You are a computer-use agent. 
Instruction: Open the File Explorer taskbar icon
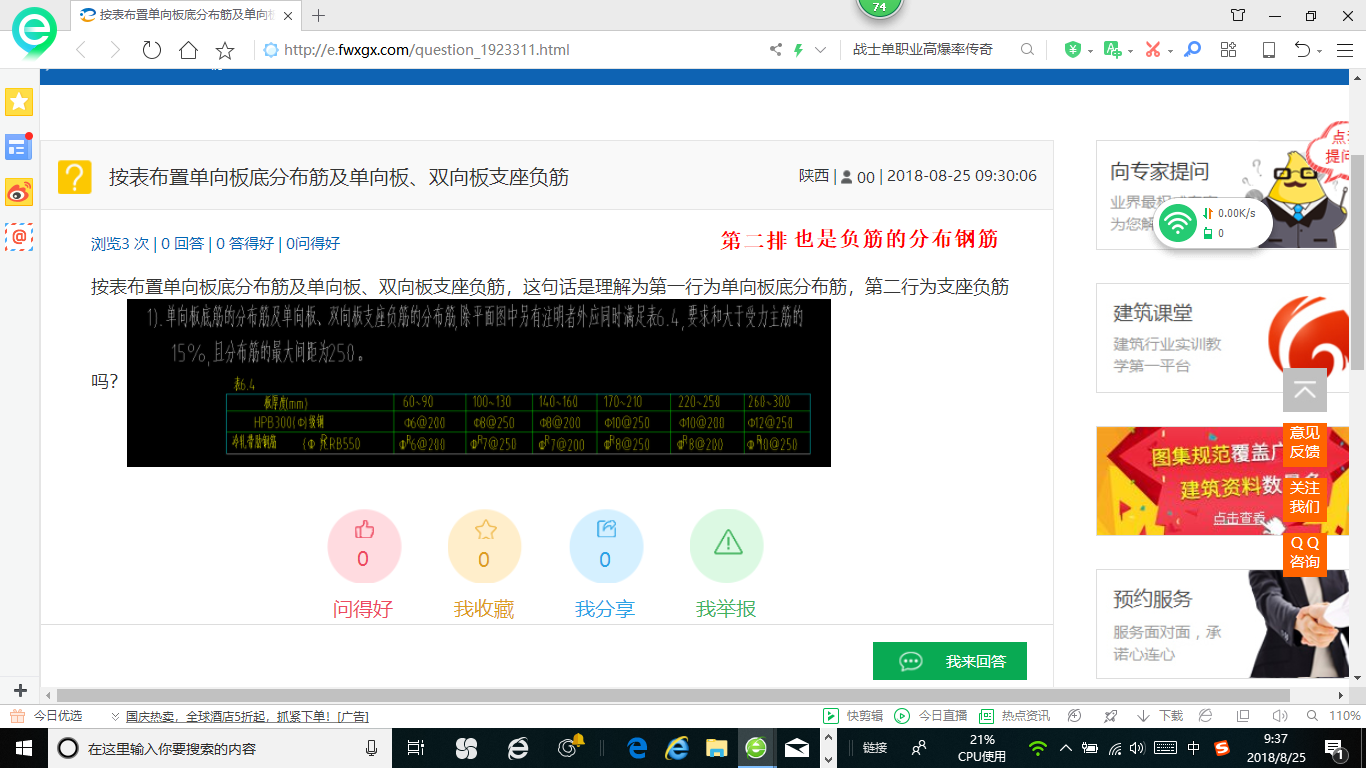(x=716, y=748)
